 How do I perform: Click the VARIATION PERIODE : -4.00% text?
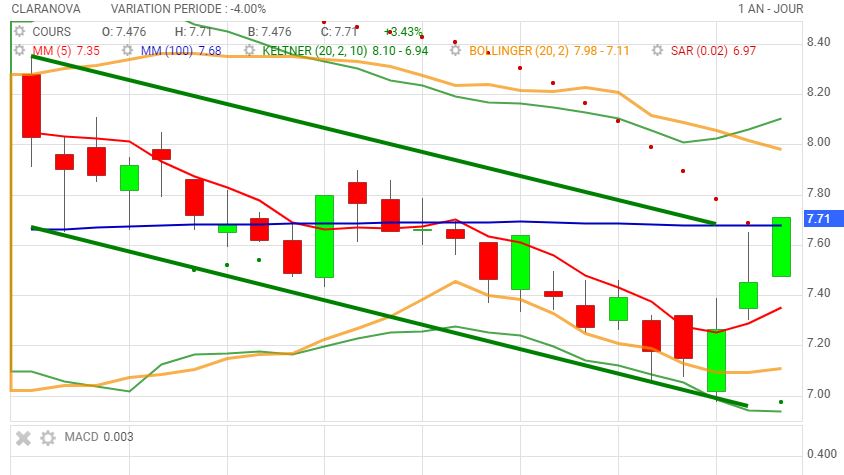pyautogui.click(x=188, y=9)
